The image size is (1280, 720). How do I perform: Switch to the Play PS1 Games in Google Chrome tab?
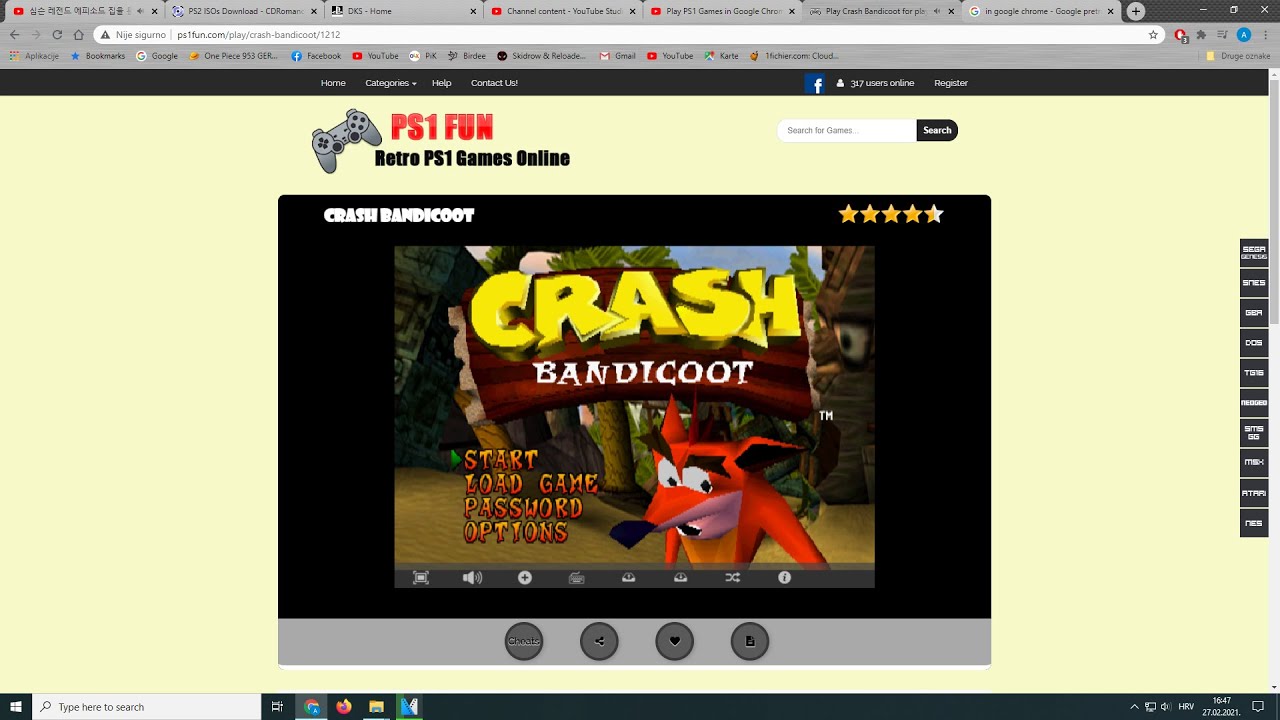click(x=720, y=11)
